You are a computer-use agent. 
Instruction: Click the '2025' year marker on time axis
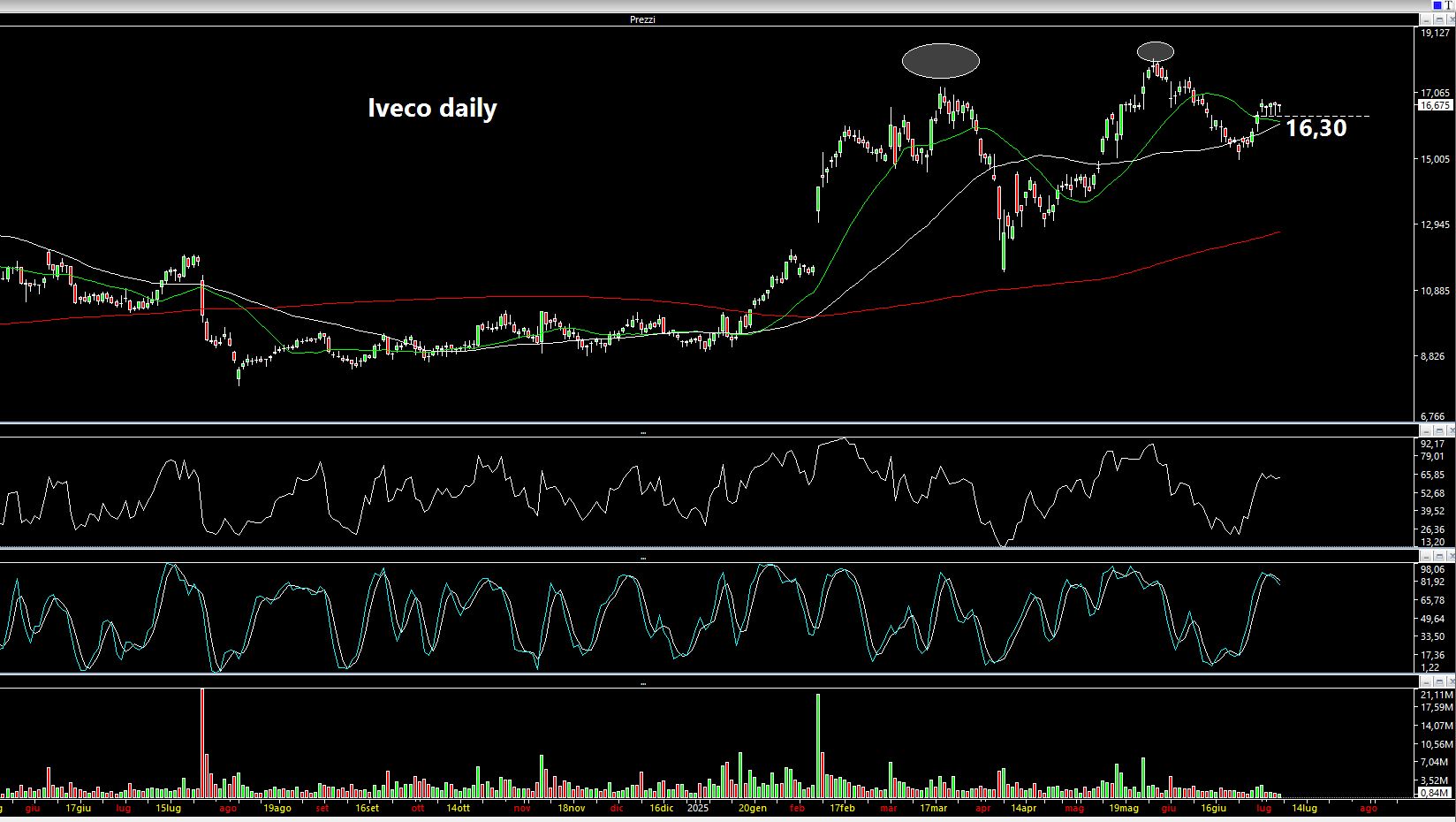pos(698,808)
